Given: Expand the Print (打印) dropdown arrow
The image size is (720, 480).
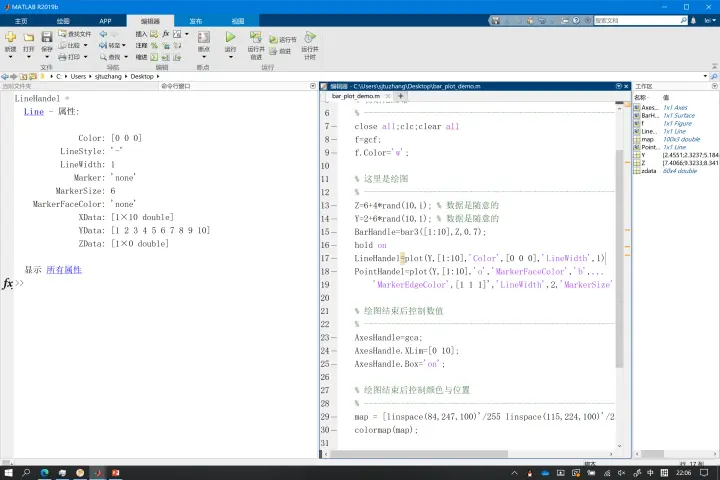Looking at the screenshot, I should [85, 57].
